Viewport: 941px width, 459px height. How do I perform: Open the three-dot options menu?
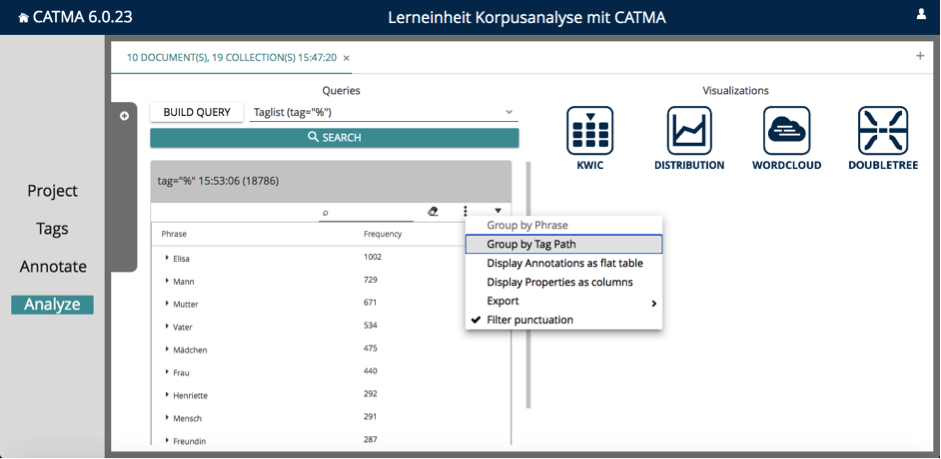coord(466,211)
